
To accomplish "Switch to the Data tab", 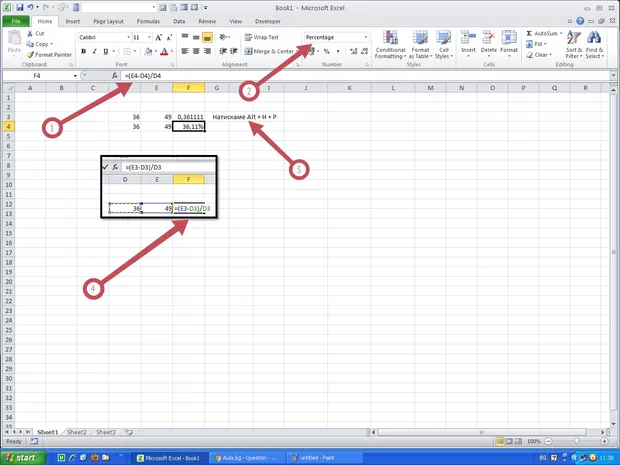I will (x=179, y=21).
